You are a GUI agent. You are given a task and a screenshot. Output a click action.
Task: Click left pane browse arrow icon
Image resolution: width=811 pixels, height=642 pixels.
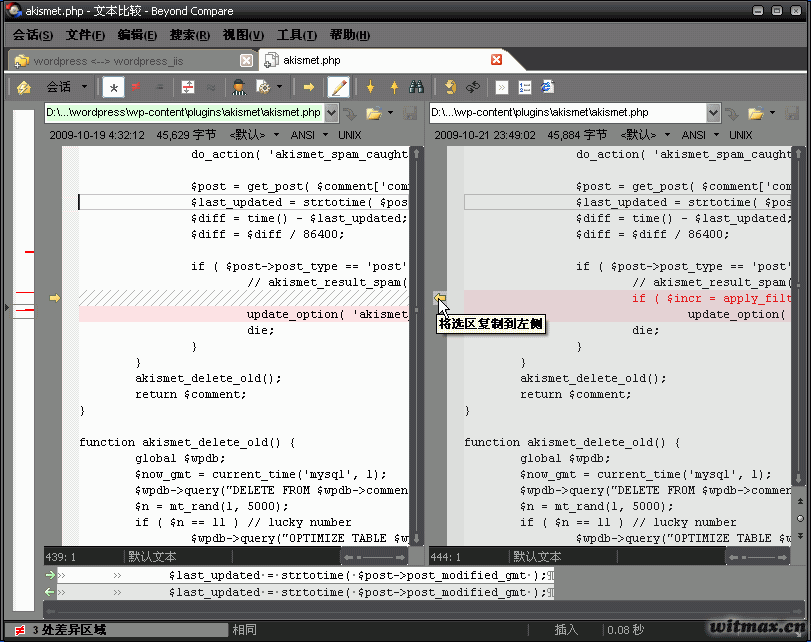point(350,113)
